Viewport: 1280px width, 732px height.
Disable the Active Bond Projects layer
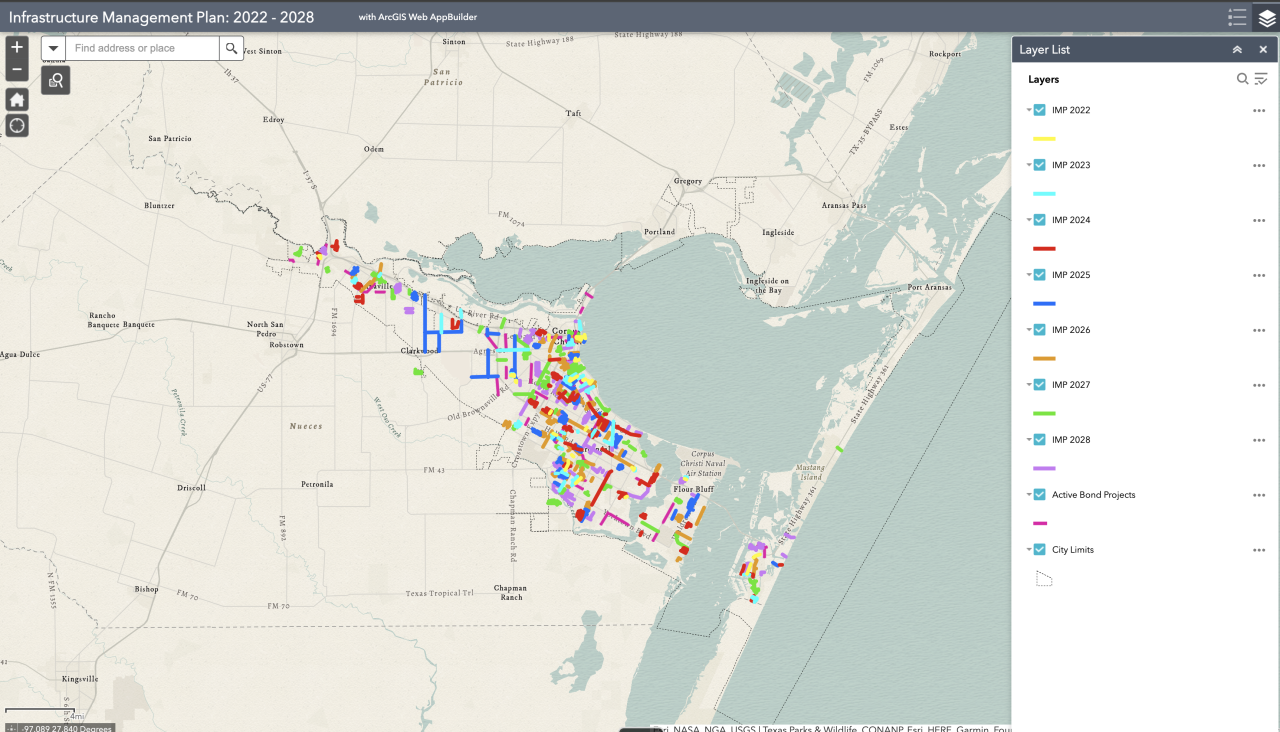point(1040,494)
